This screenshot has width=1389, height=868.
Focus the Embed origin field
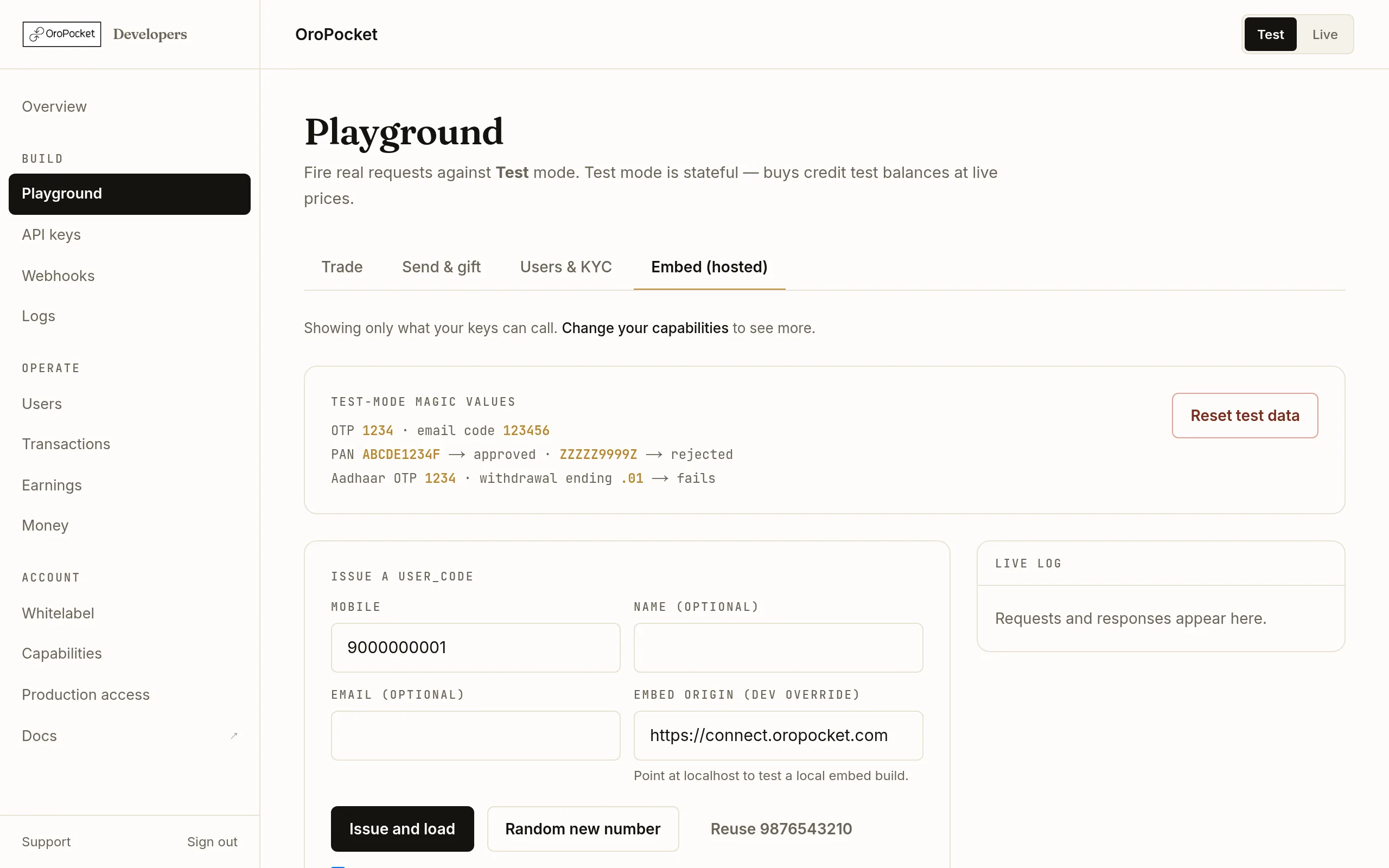click(778, 736)
